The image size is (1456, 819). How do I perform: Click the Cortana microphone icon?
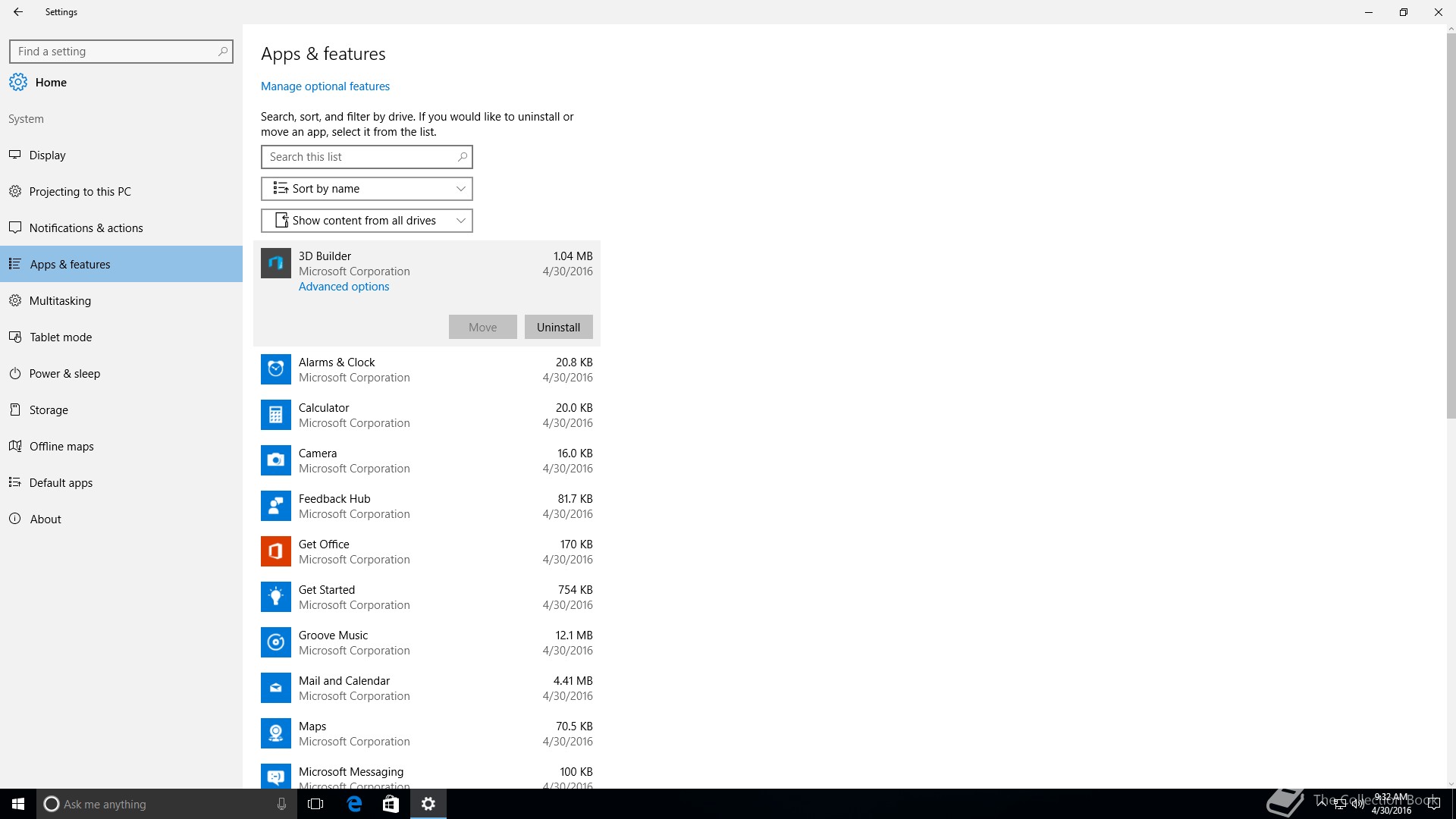281,804
